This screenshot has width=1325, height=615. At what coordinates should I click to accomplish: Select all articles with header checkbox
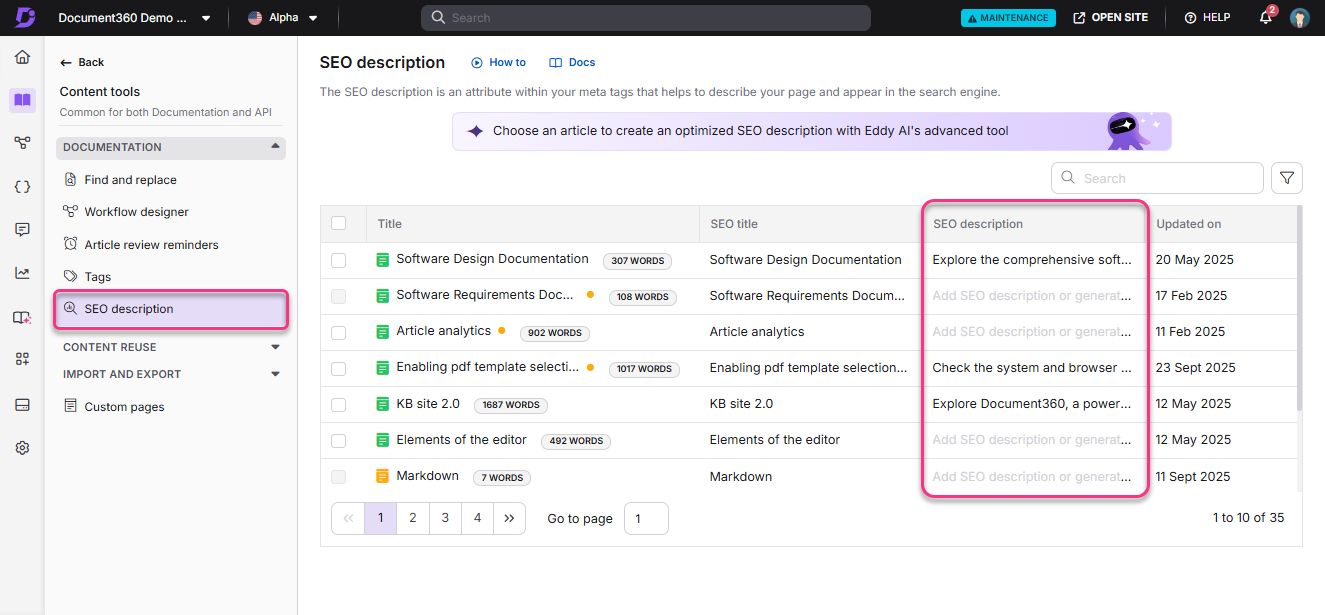pos(338,223)
